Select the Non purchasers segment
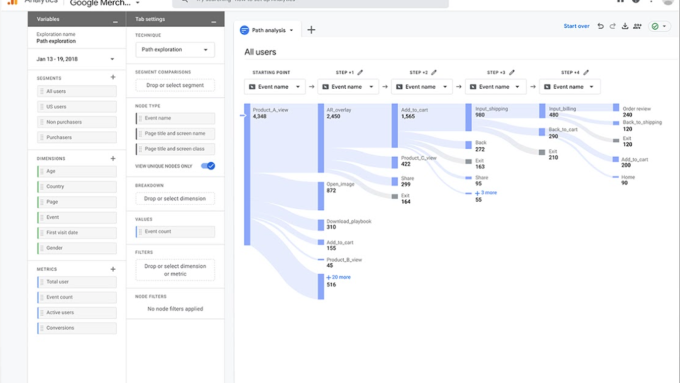 pyautogui.click(x=77, y=122)
